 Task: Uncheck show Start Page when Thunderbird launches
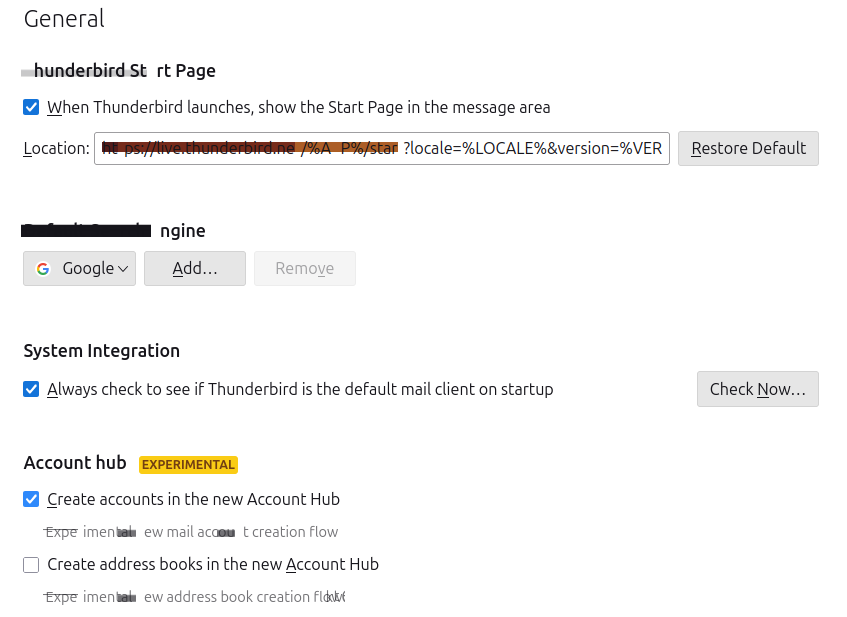coord(31,107)
